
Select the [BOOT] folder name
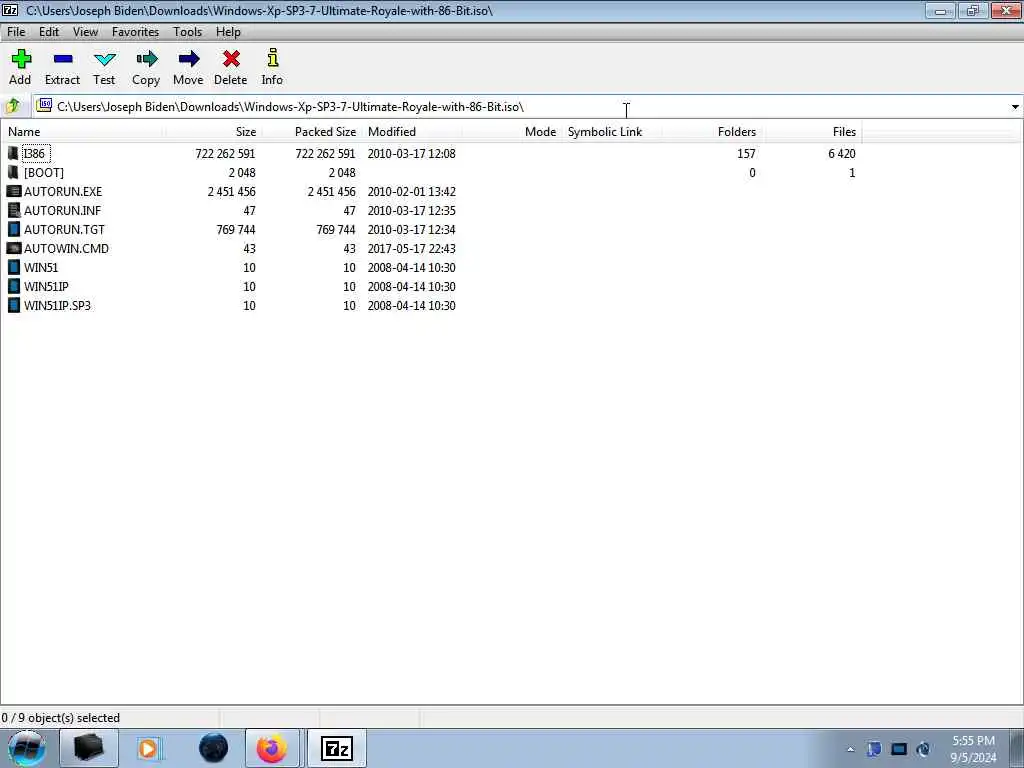point(44,172)
